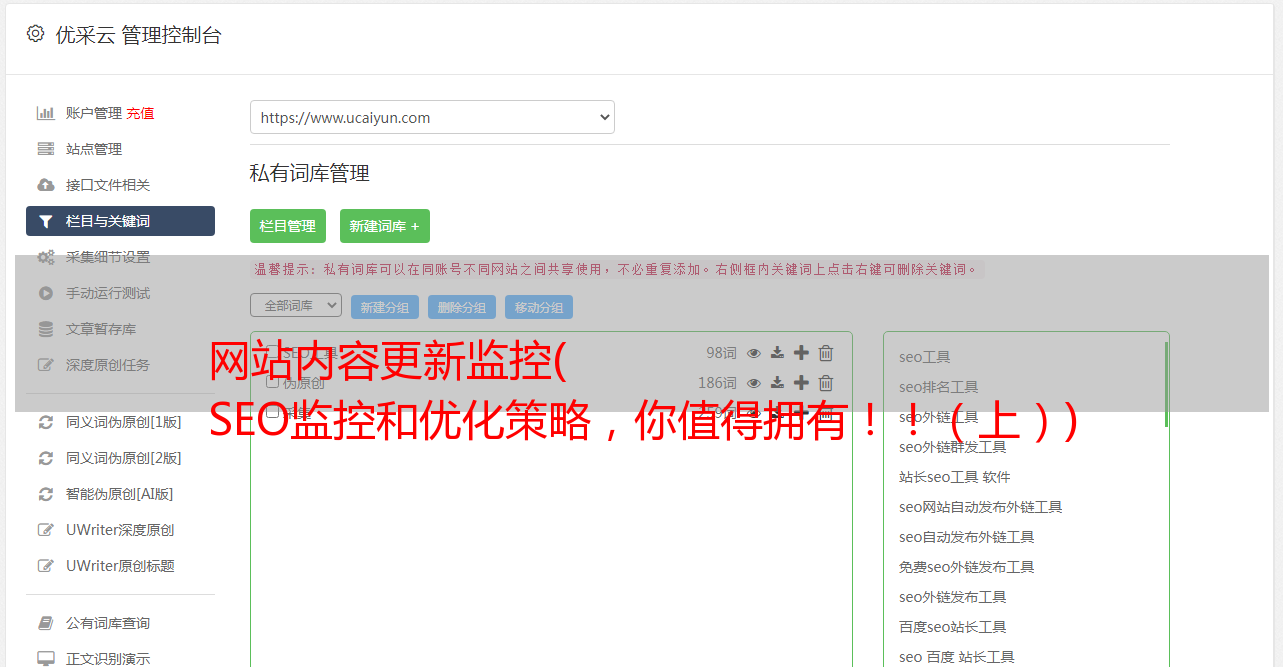
Task: Open the https://www.ucaiyun.com site dropdown
Action: point(432,117)
